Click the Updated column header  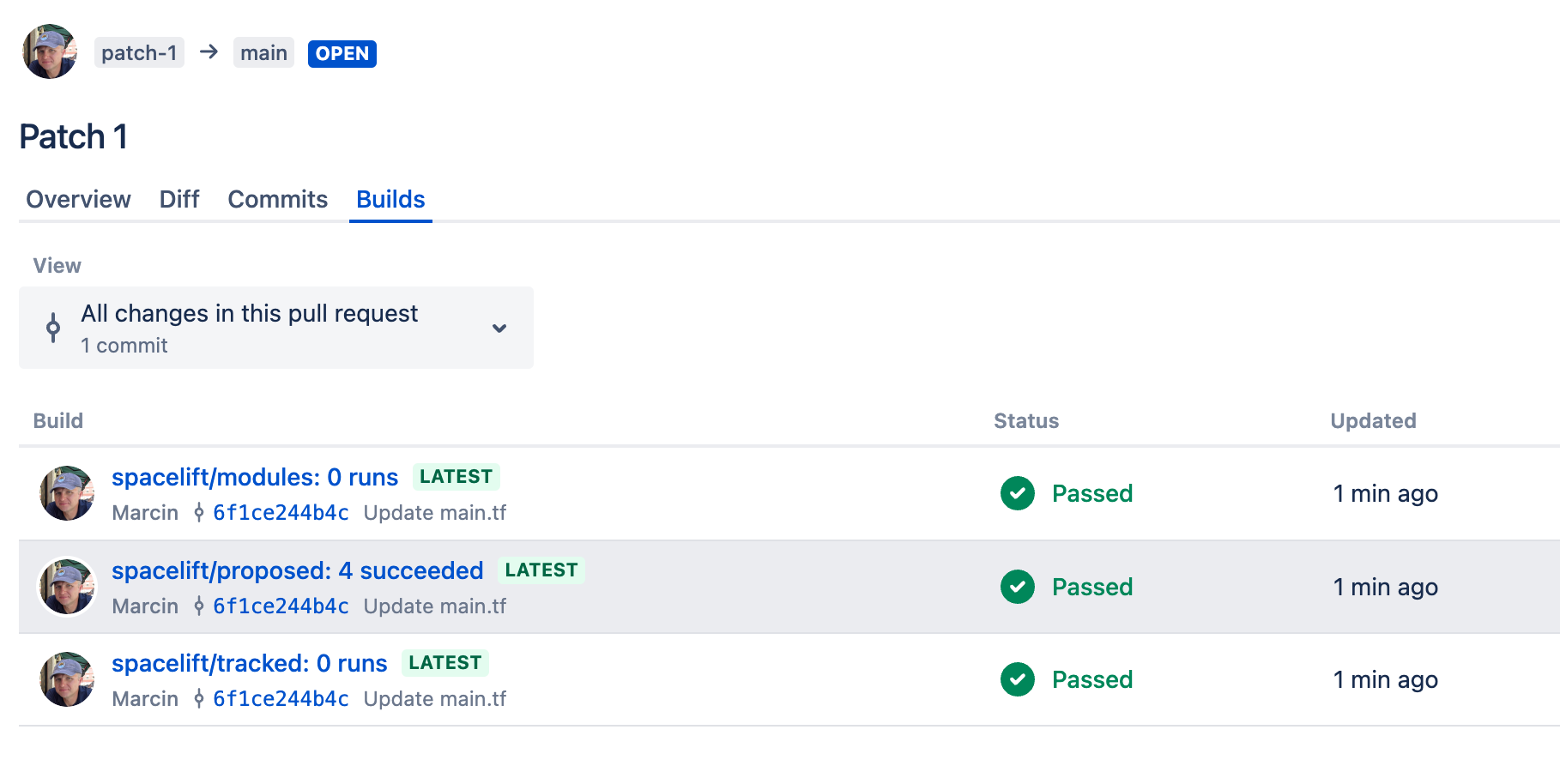point(1372,420)
